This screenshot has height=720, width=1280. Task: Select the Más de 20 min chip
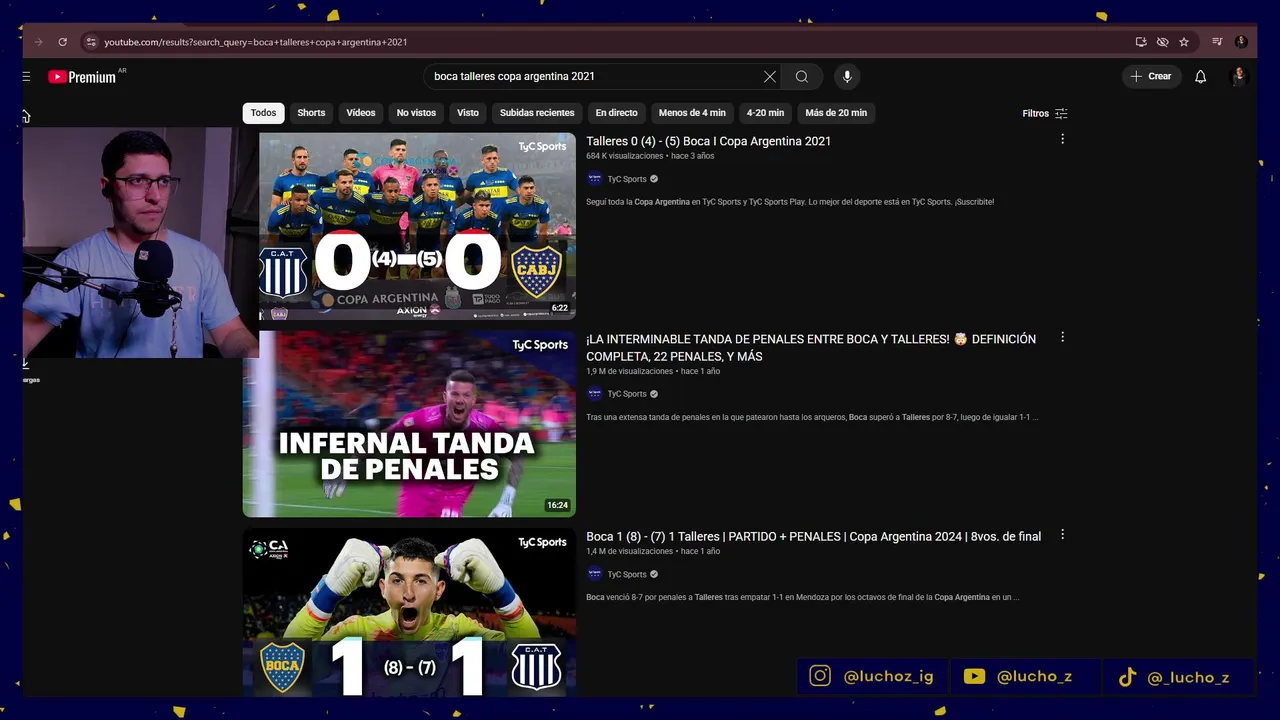[836, 113]
